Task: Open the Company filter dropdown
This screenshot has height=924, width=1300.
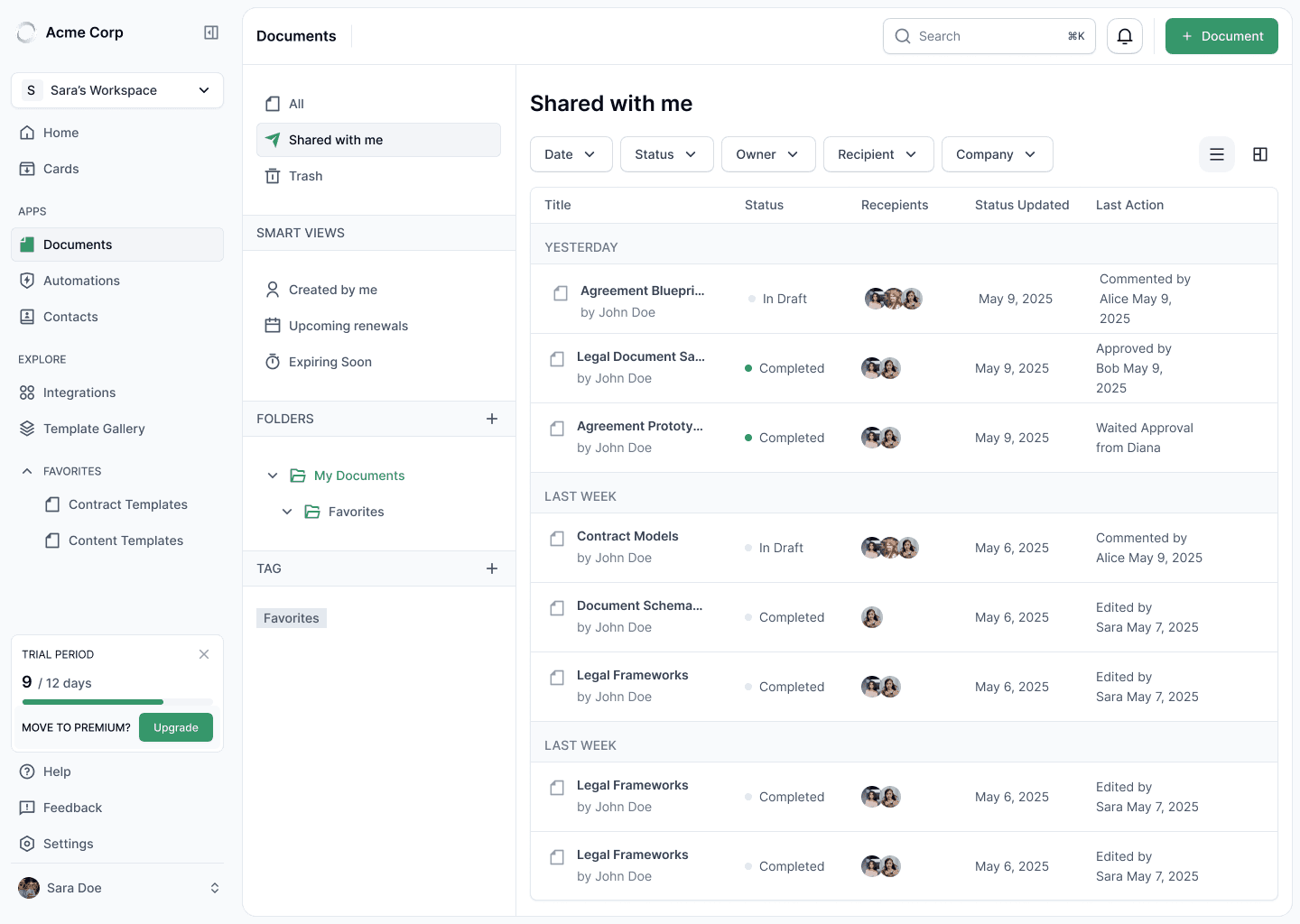Action: coord(998,154)
